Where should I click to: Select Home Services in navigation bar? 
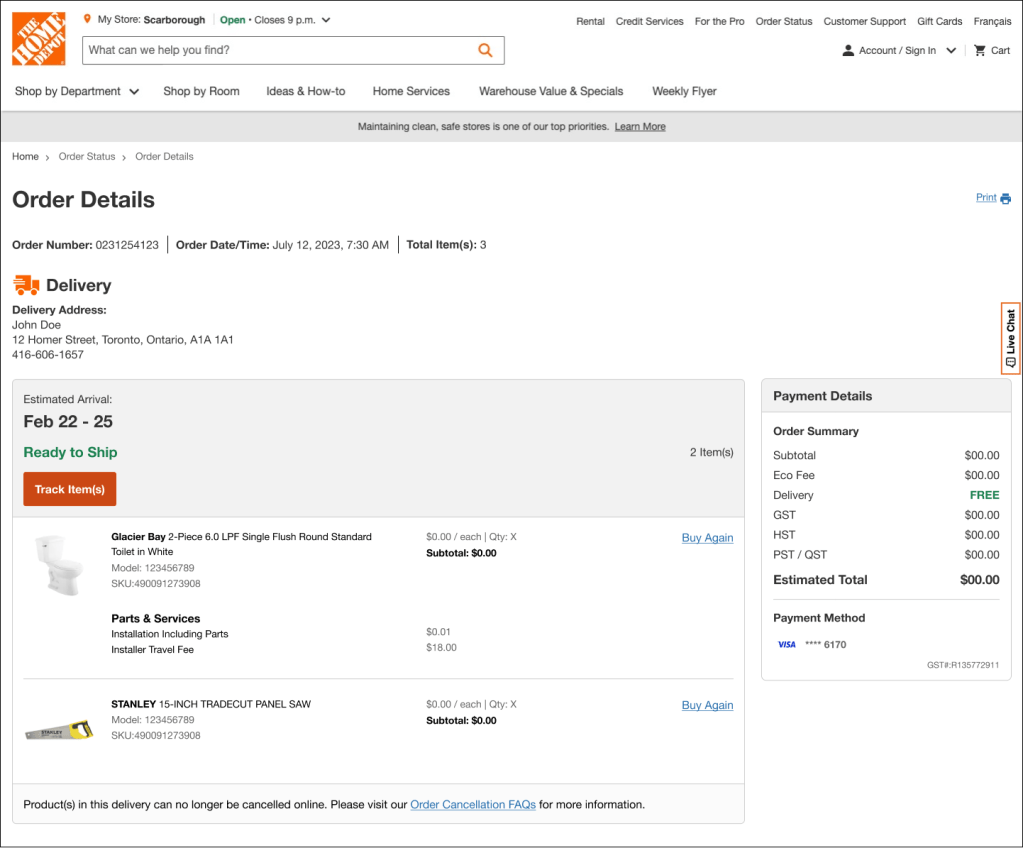[411, 91]
